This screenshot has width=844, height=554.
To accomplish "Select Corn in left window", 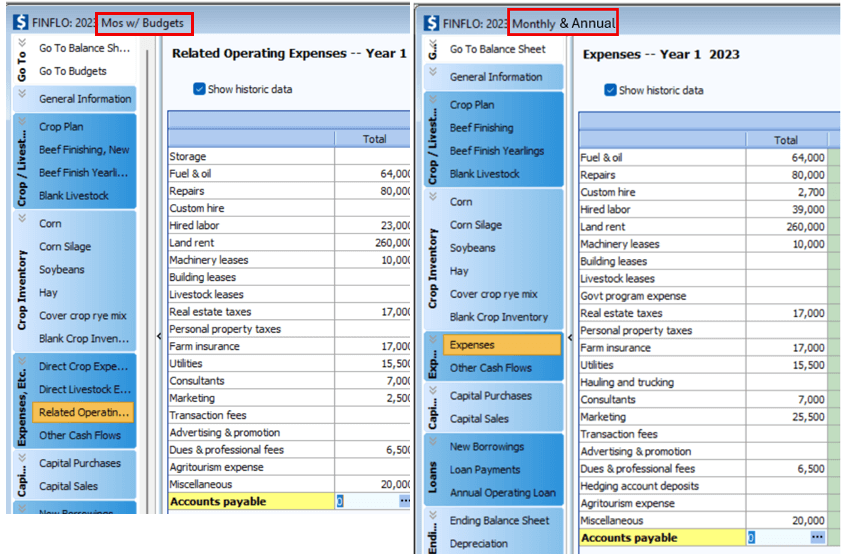I will pyautogui.click(x=50, y=223).
